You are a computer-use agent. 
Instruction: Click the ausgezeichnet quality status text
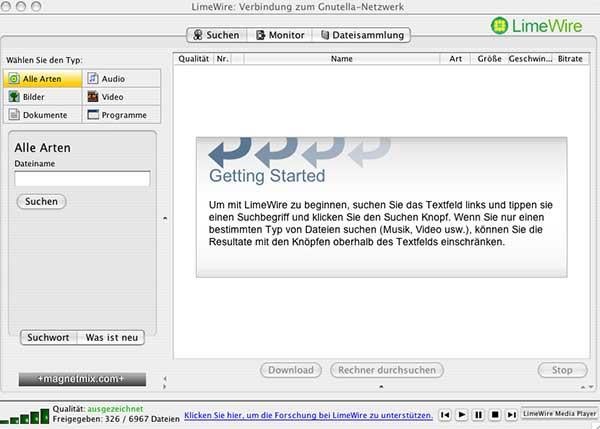pyautogui.click(x=115, y=409)
